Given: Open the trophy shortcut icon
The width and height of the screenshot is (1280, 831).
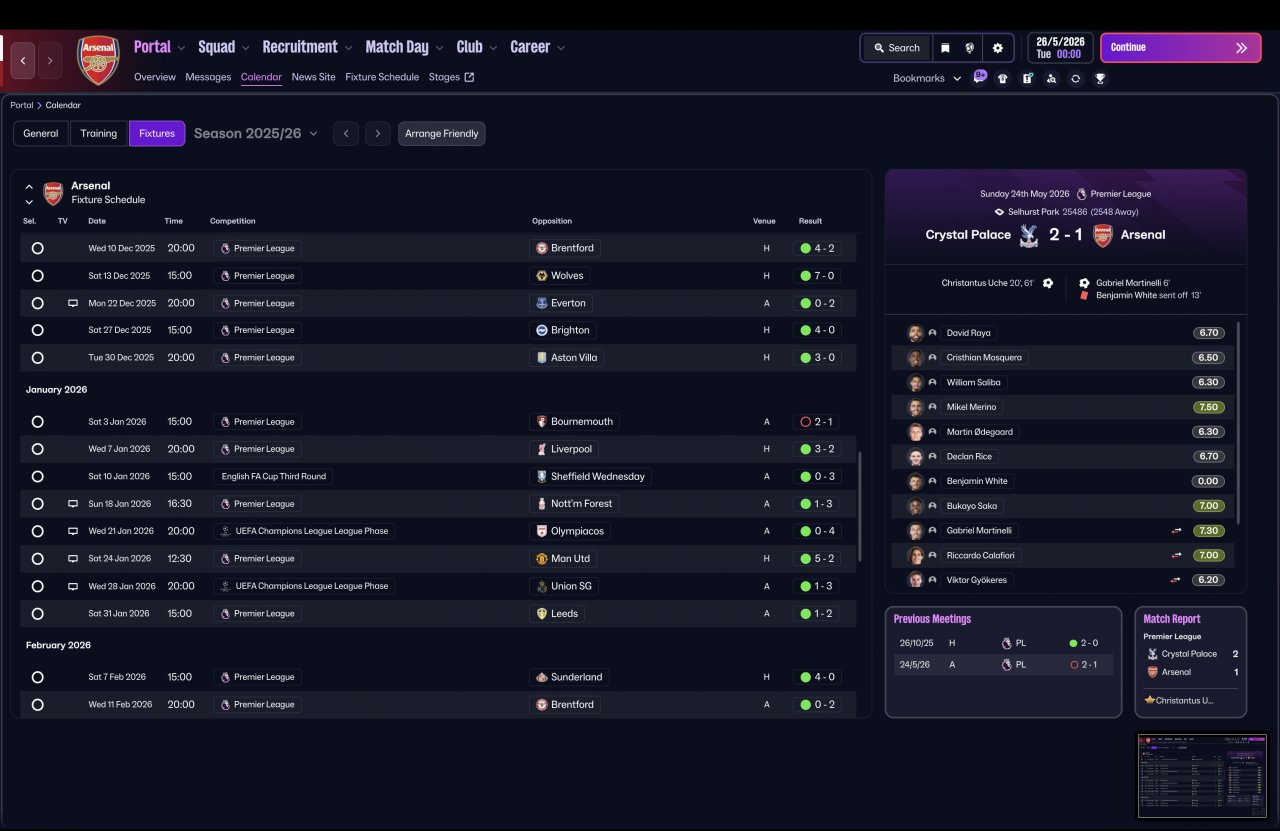Looking at the screenshot, I should pos(1100,78).
